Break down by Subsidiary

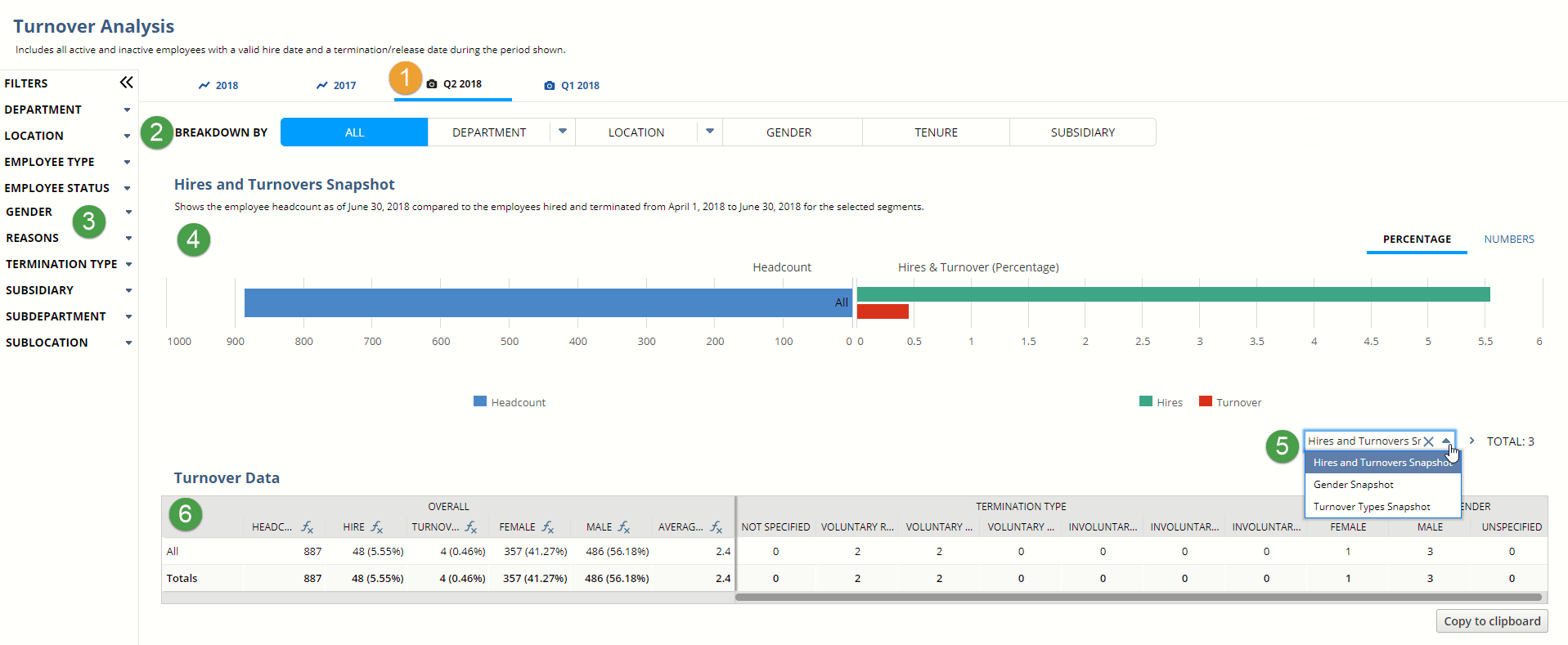[x=1083, y=132]
